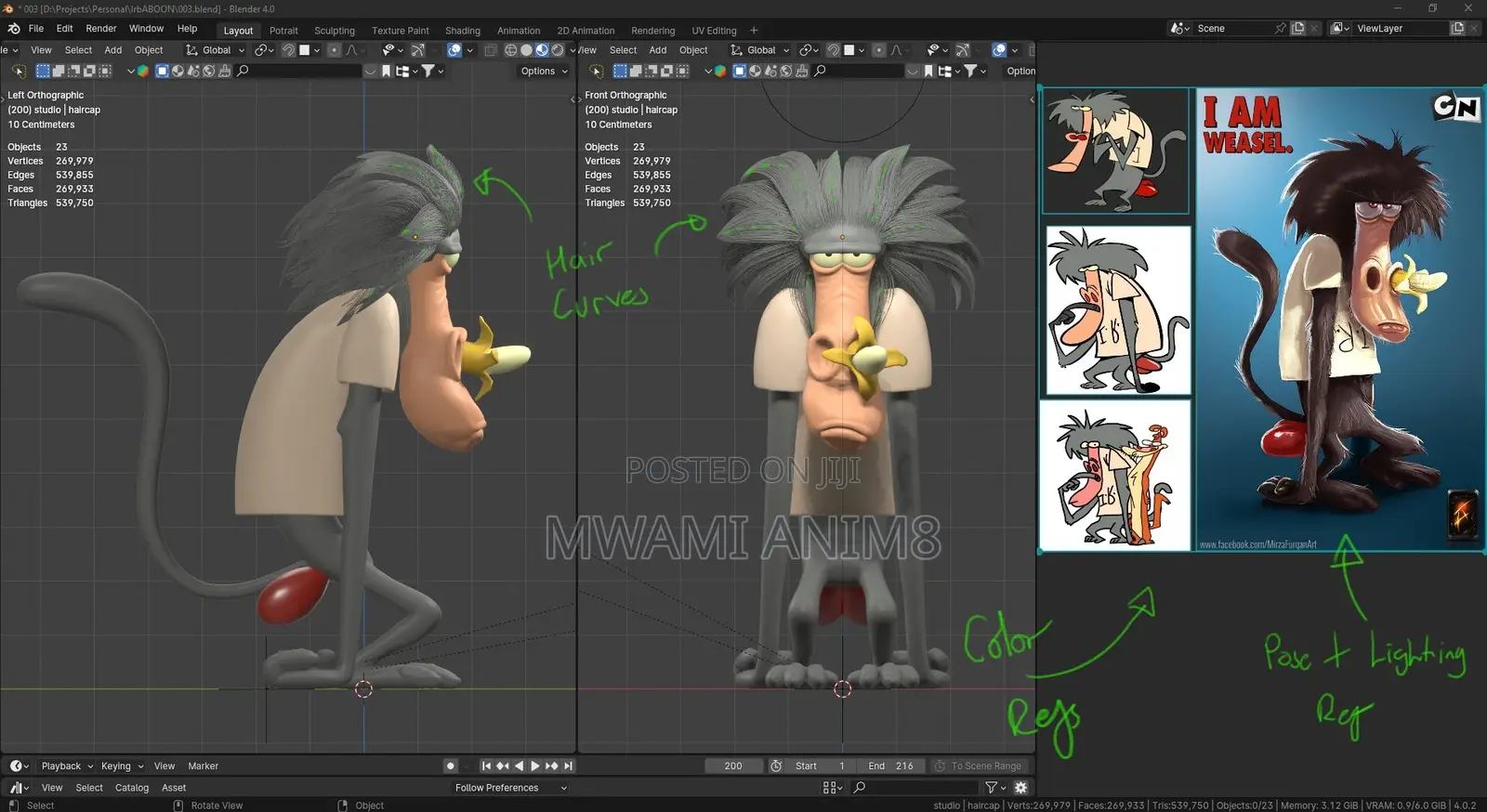This screenshot has height=812, width=1487.
Task: Click the colorful collection cube icon in left viewport
Action: pyautogui.click(x=143, y=71)
